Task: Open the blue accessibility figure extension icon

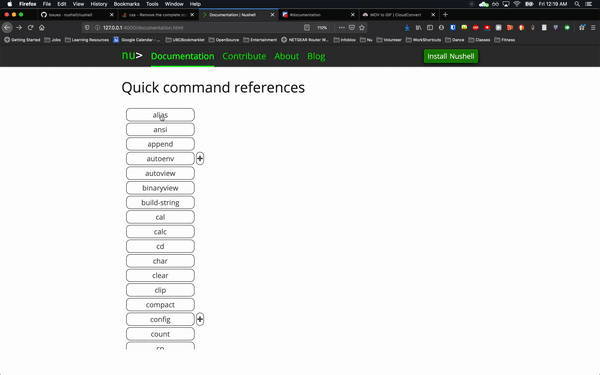Action: 407,28
